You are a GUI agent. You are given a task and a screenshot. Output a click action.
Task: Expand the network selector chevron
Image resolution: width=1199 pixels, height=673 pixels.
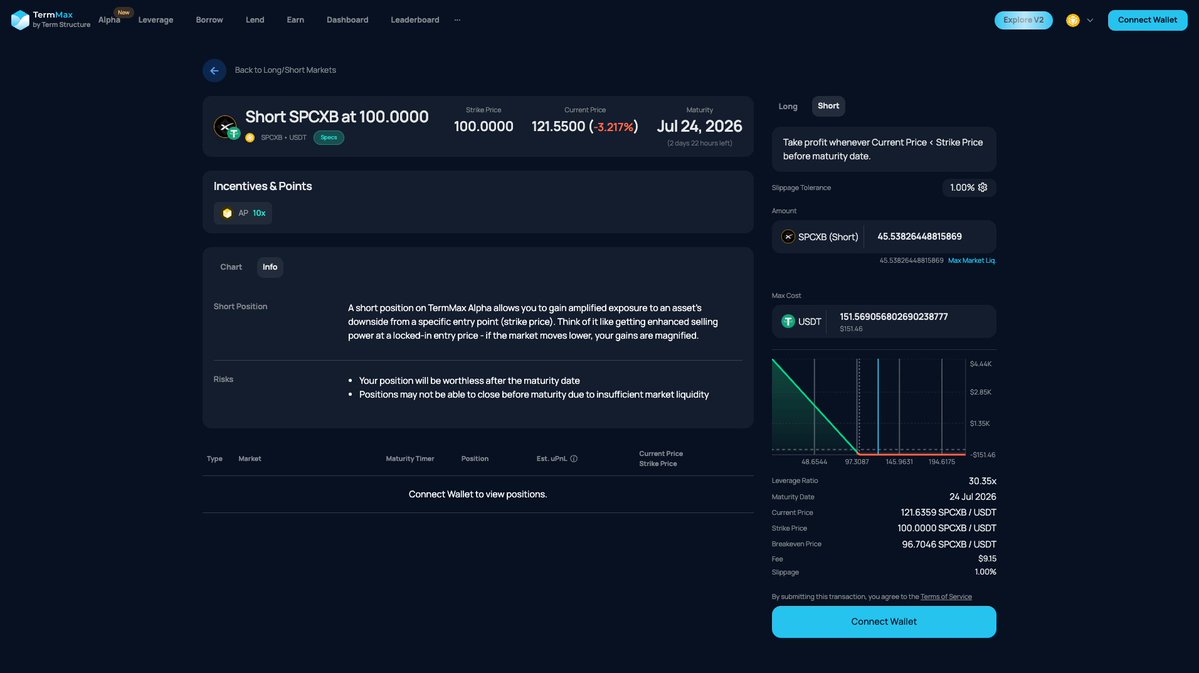[x=1090, y=21]
